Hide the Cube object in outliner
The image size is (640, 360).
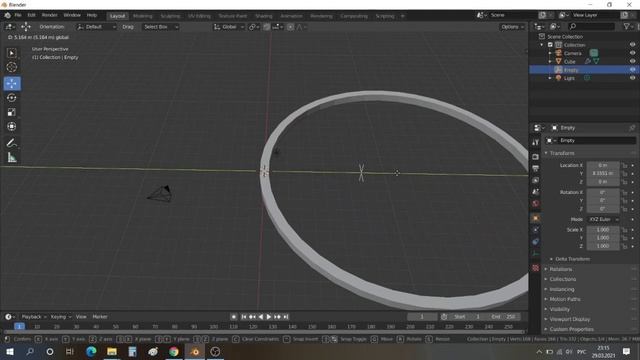point(632,61)
